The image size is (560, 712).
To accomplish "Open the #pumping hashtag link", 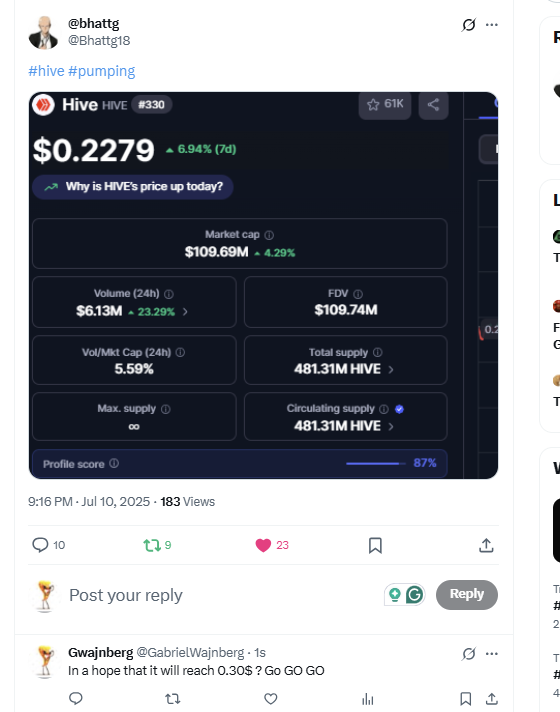I will coord(102,71).
